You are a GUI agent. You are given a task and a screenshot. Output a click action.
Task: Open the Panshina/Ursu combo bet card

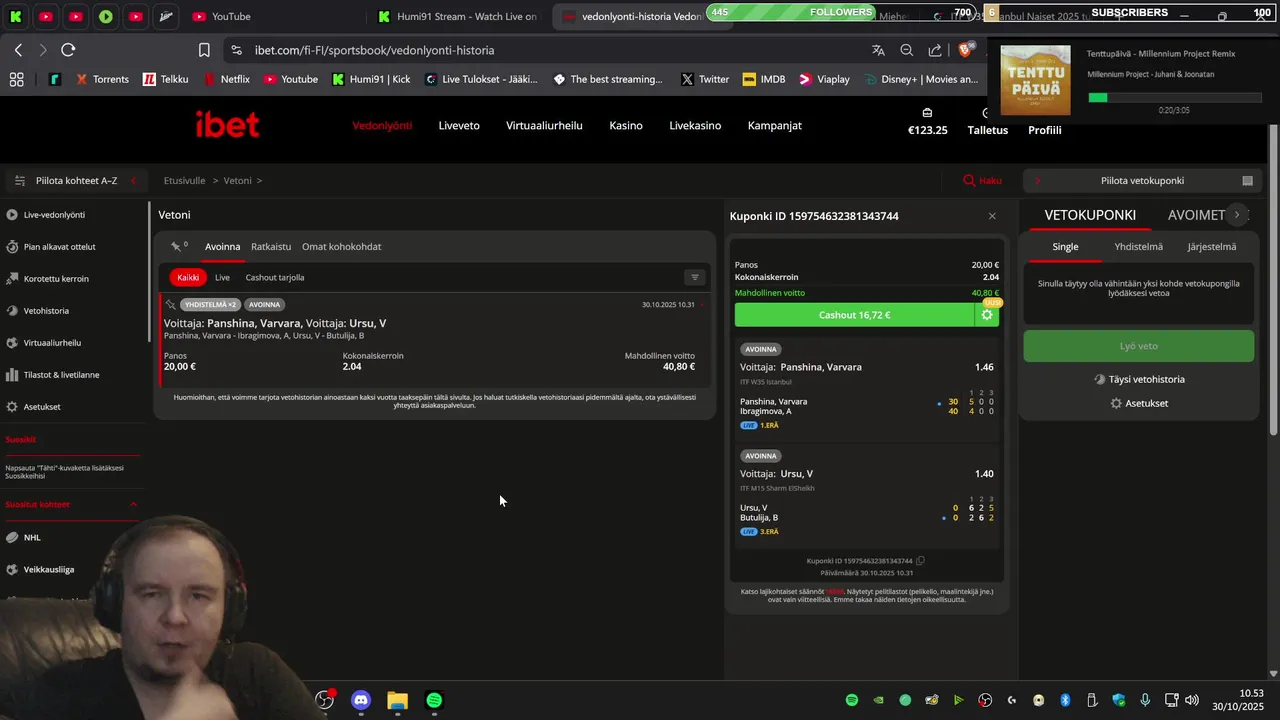(433, 340)
